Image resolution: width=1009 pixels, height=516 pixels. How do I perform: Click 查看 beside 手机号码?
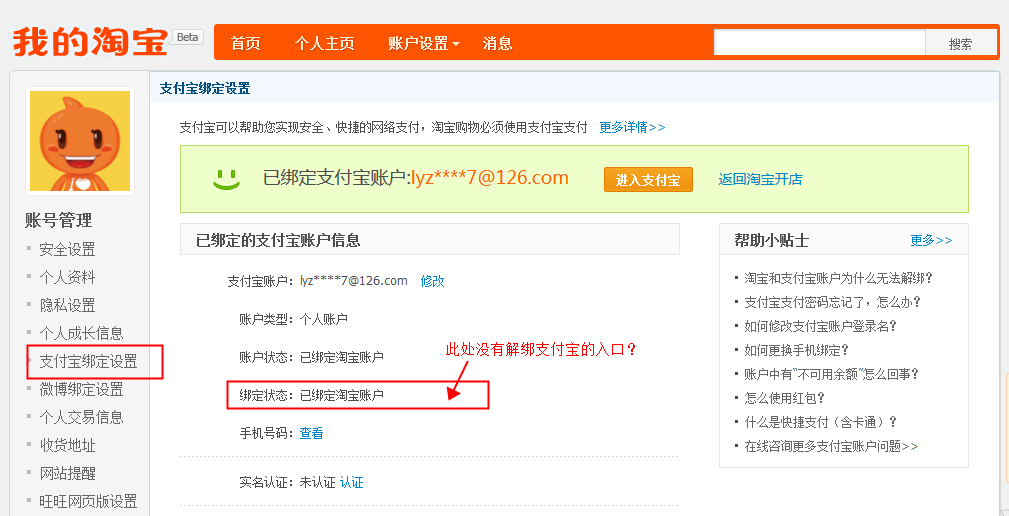pyautogui.click(x=311, y=433)
